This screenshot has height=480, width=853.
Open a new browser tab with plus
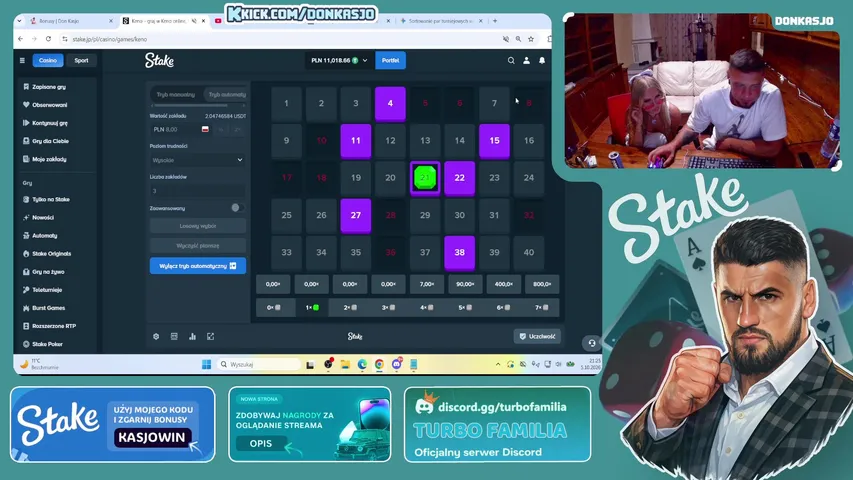coord(495,21)
